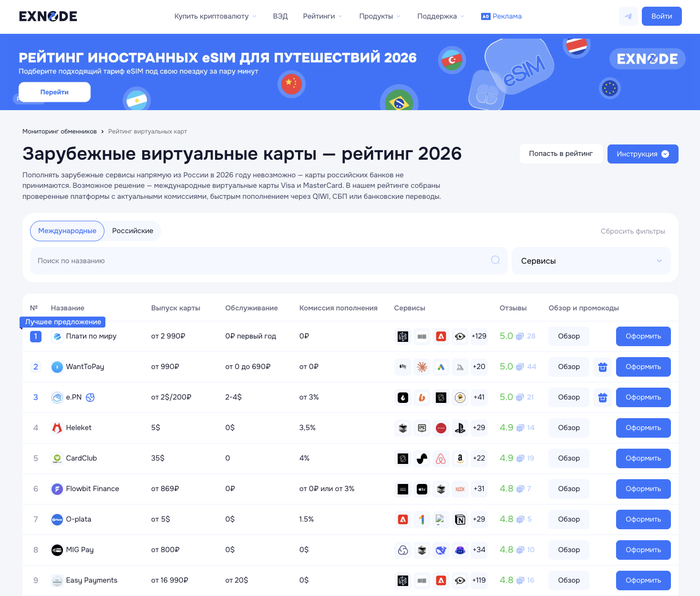Viewport: 700px width, 596px height.
Task: Click the Airbnb service icon in CardClub row
Action: coord(441,458)
